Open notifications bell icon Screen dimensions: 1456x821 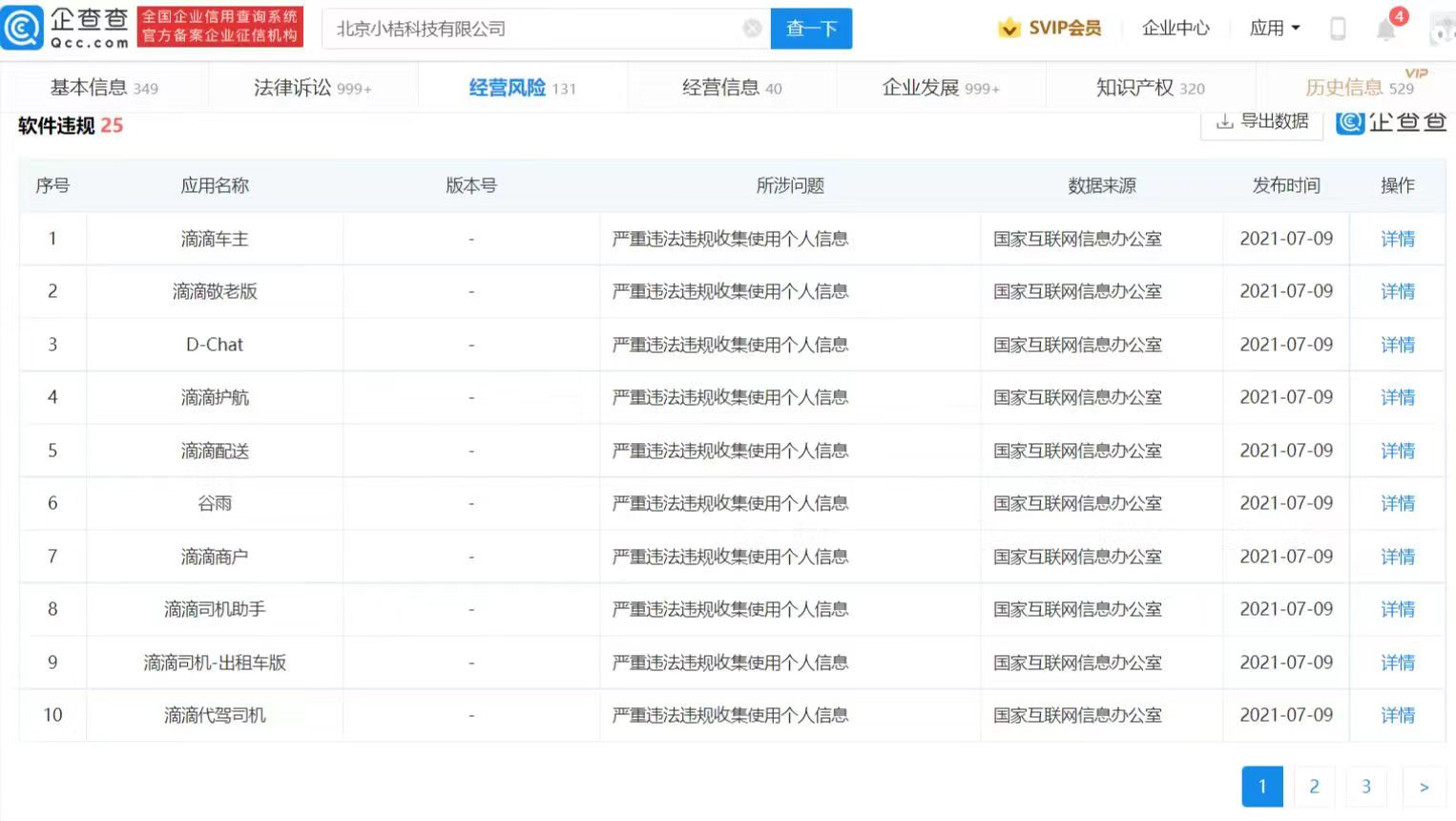1386,30
